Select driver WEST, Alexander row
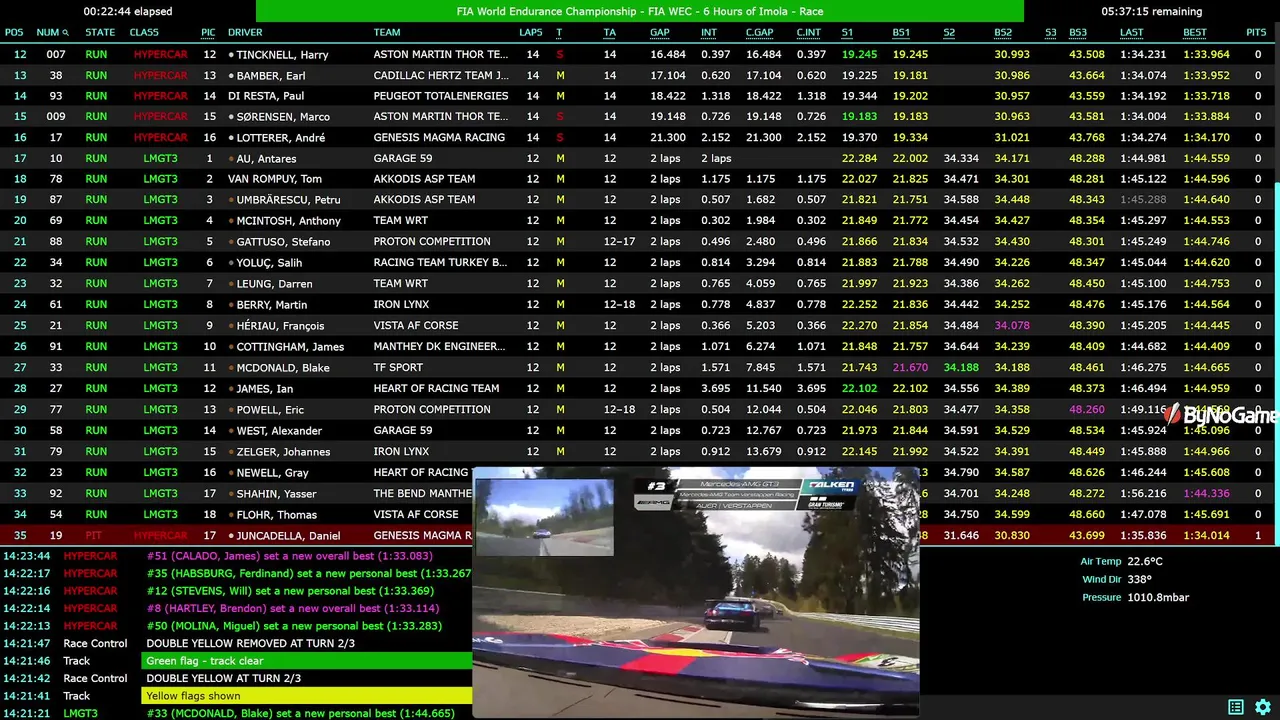 click(x=638, y=431)
